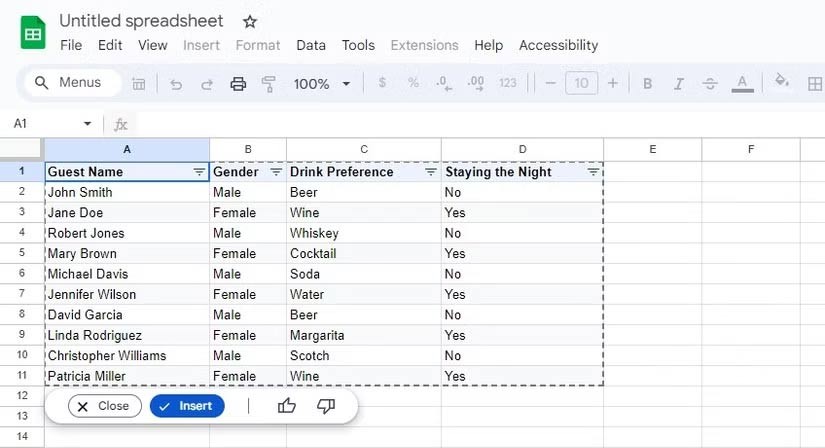Open the 100% zoom dropdown
Image resolution: width=825 pixels, height=448 pixels.
pyautogui.click(x=322, y=84)
